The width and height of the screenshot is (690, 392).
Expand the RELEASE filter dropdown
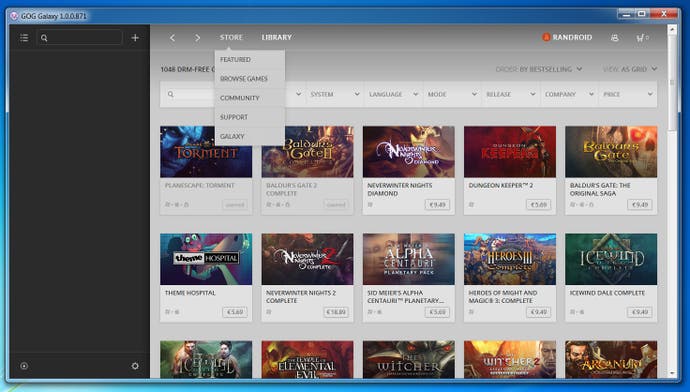[x=511, y=94]
